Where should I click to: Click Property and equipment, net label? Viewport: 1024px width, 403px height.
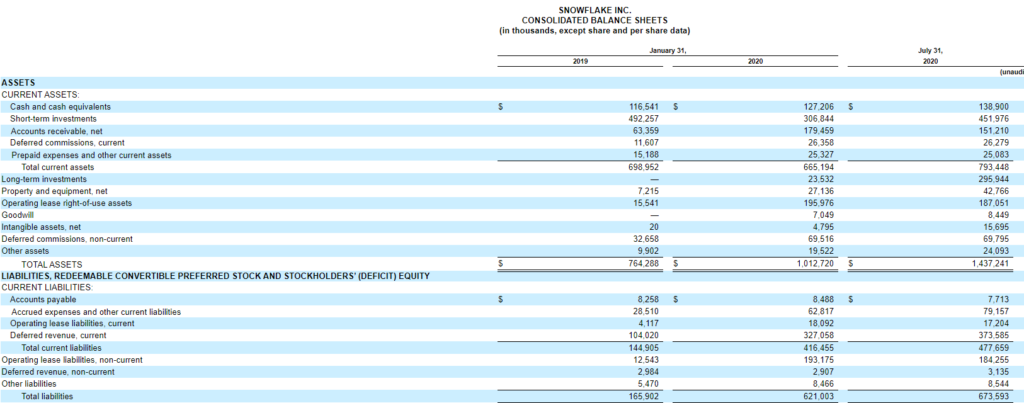coord(54,191)
